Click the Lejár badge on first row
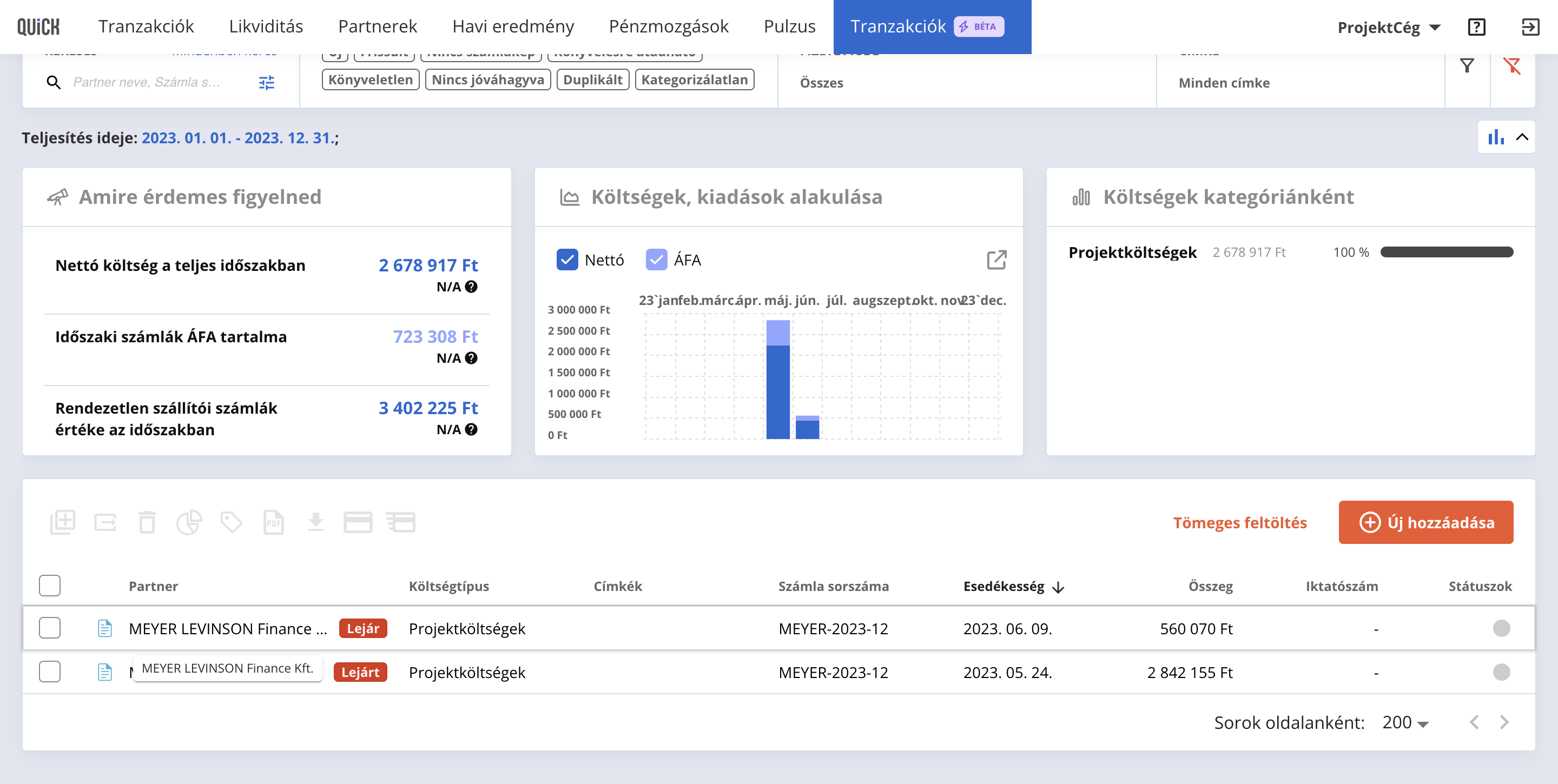The width and height of the screenshot is (1558, 784). point(363,629)
